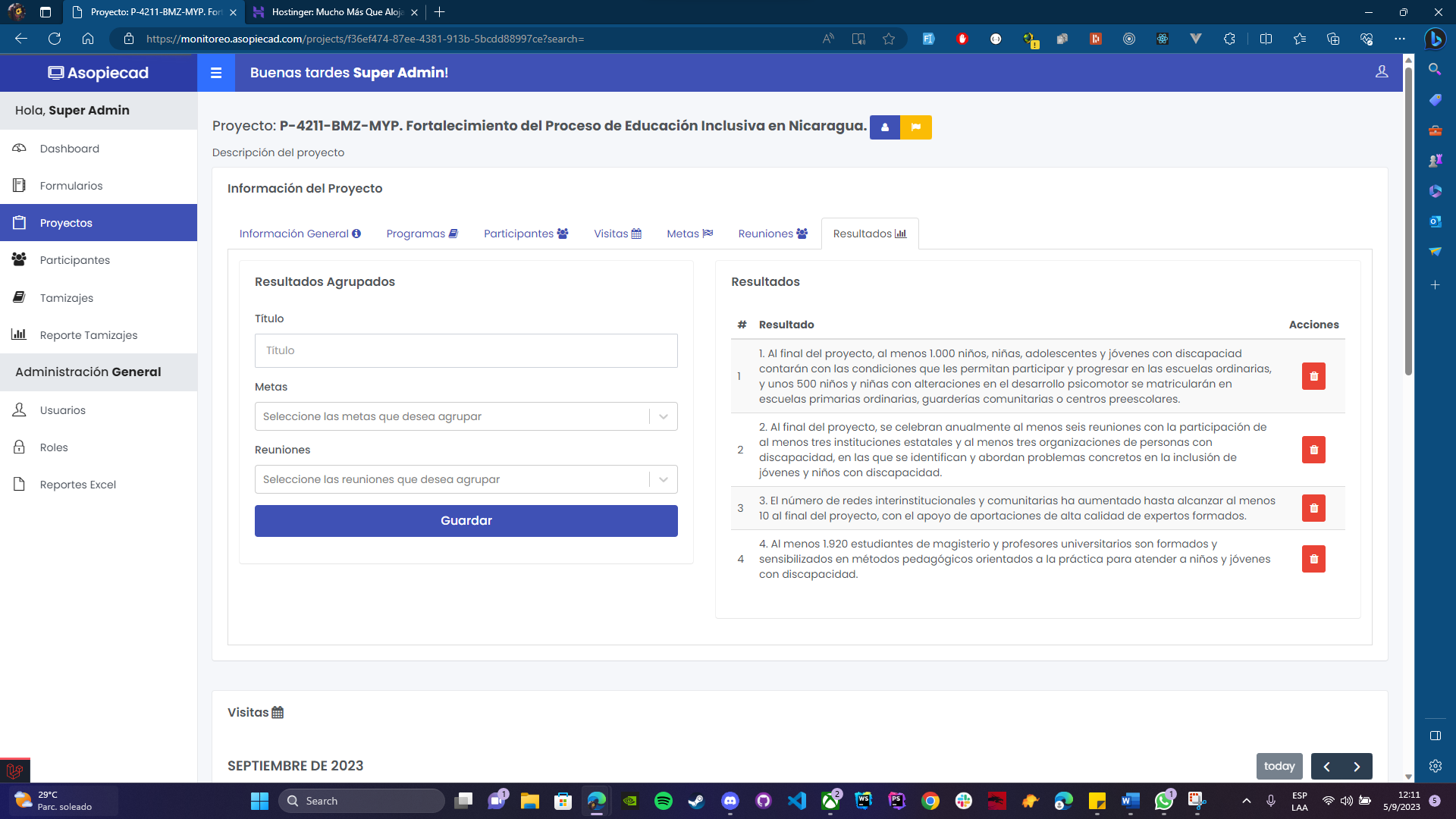Switch to the Programas tab

(422, 234)
